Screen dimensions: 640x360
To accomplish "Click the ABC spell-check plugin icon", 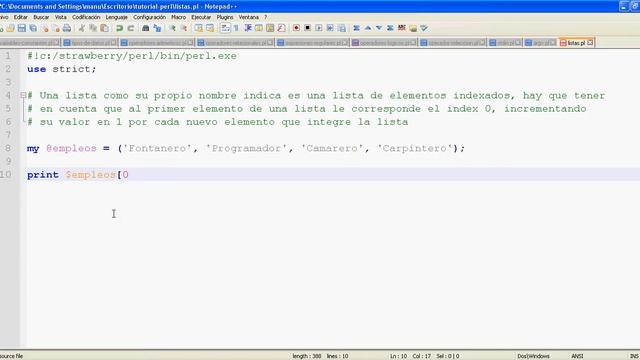I will click(x=402, y=28).
